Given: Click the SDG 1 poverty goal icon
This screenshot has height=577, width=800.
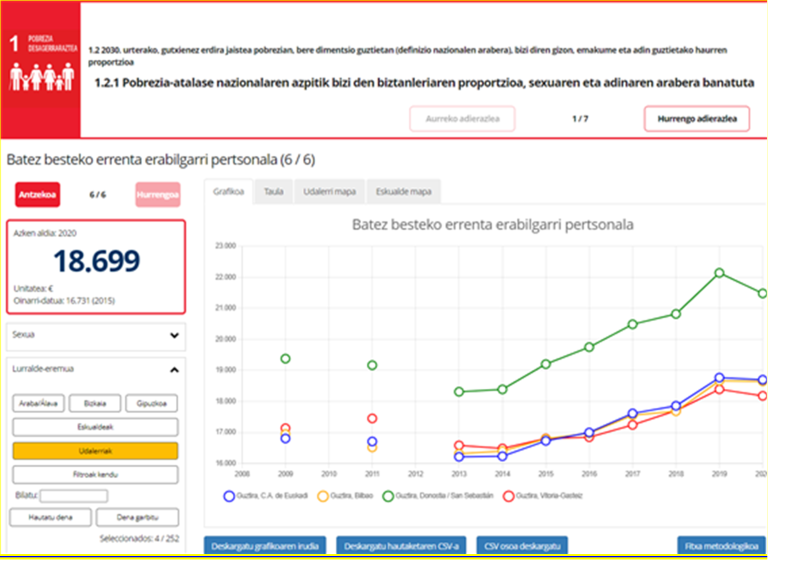Looking at the screenshot, I should point(41,69).
